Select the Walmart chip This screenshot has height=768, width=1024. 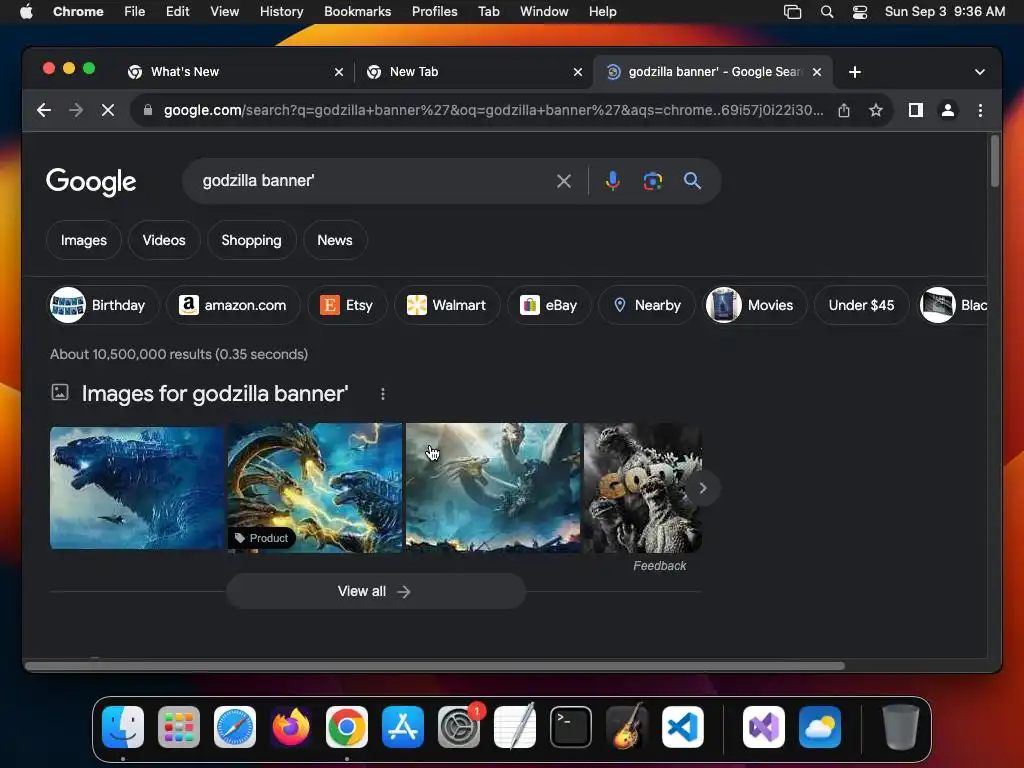[447, 305]
